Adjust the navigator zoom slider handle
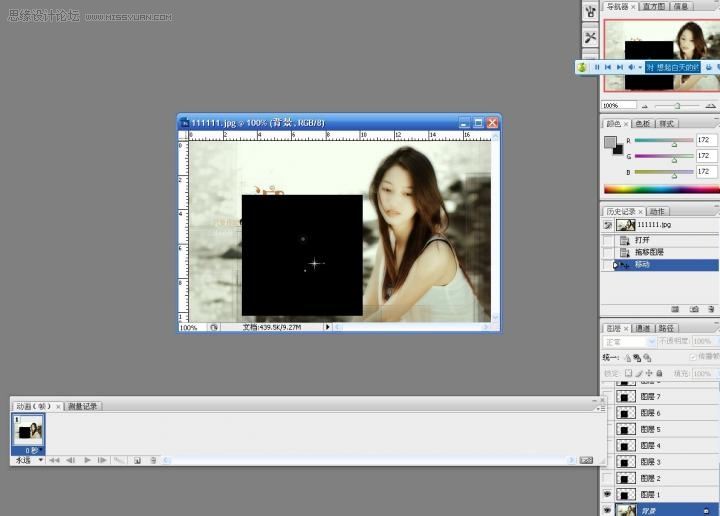The image size is (720, 516). [677, 106]
